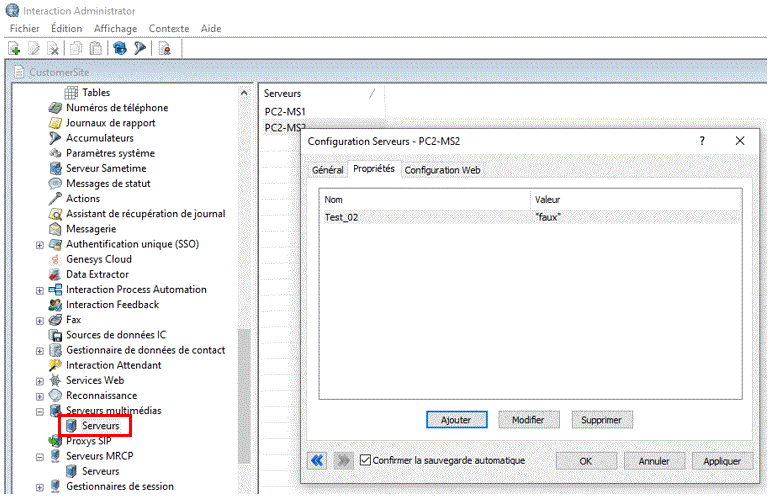Open Messagerie in the tree
Screen dimensions: 773x498
click(x=91, y=229)
